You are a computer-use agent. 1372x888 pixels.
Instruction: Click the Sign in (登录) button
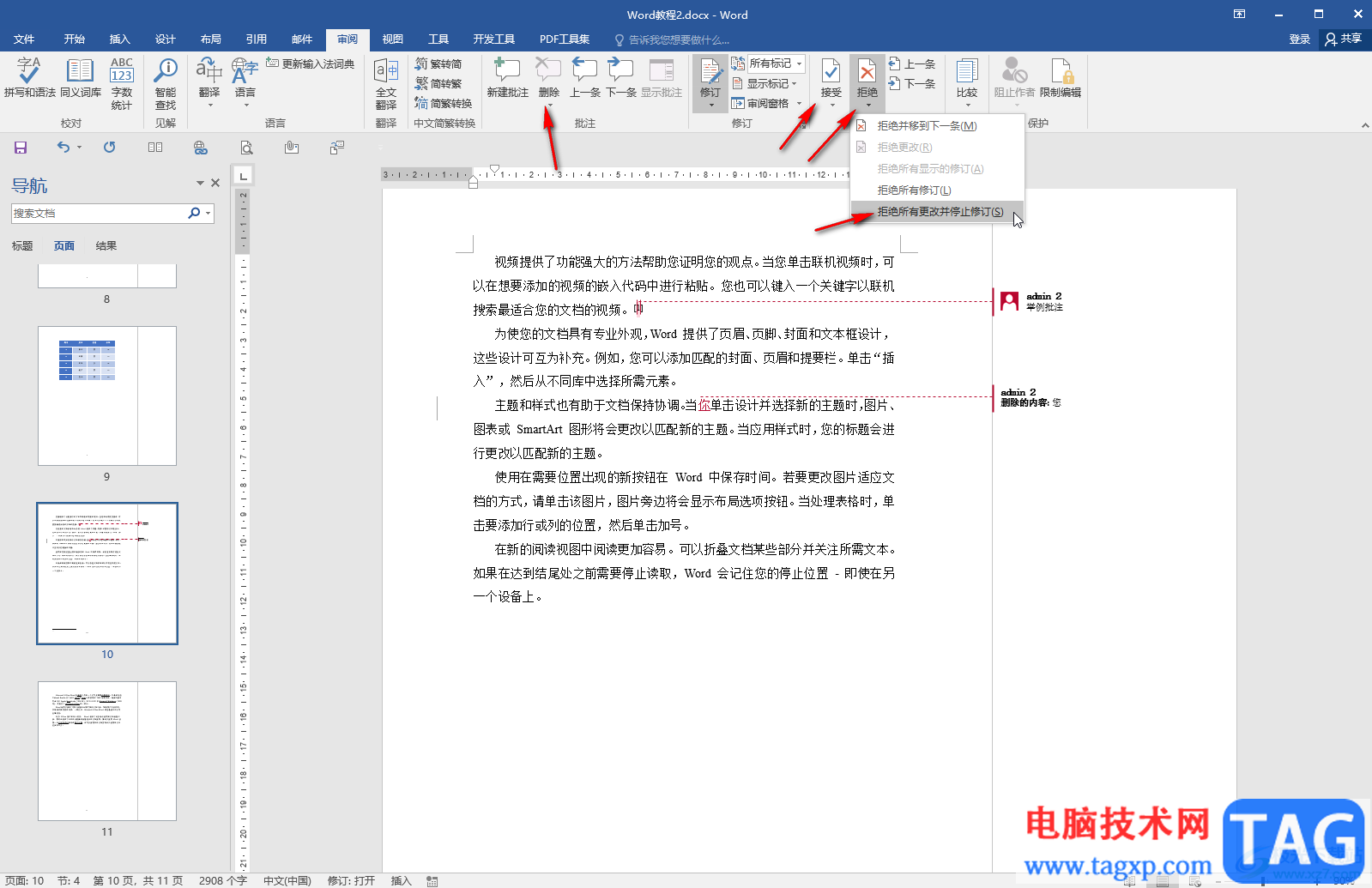[1299, 39]
